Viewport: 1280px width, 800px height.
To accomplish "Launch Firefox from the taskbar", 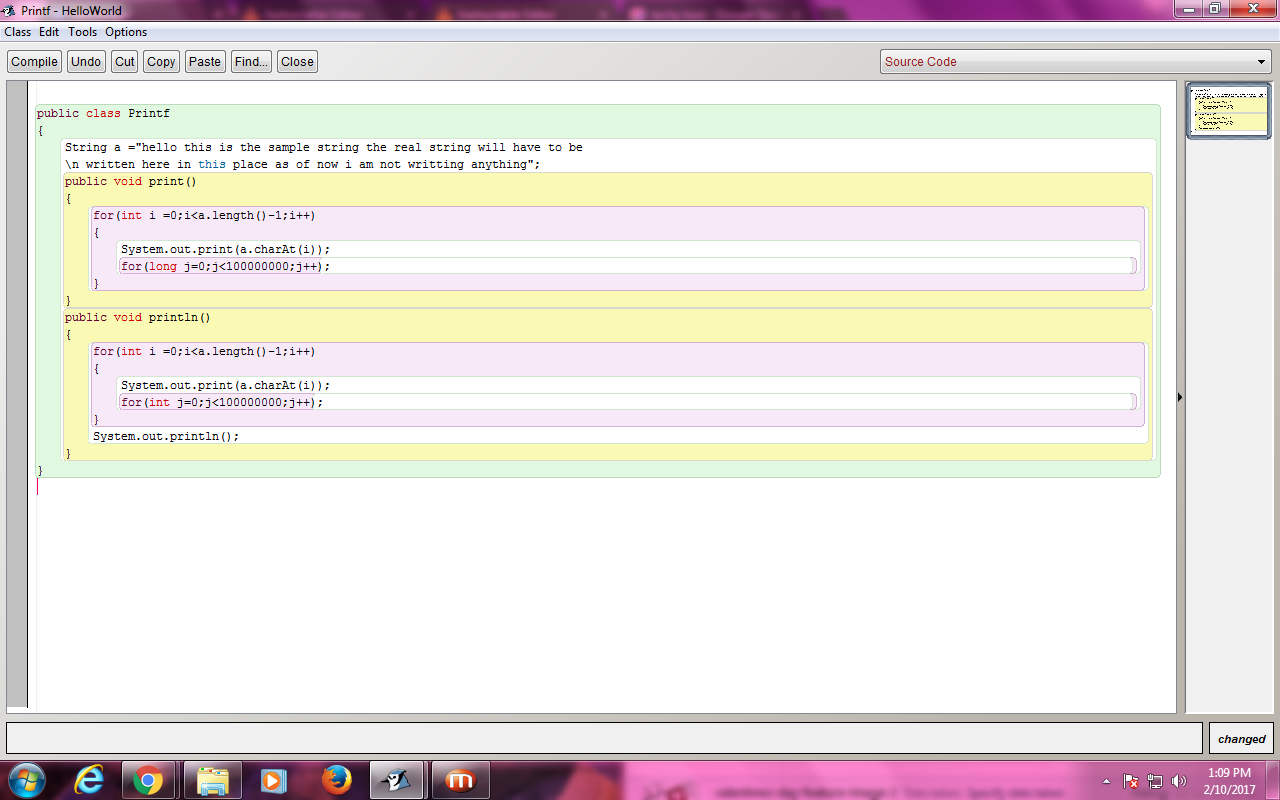I will [336, 780].
